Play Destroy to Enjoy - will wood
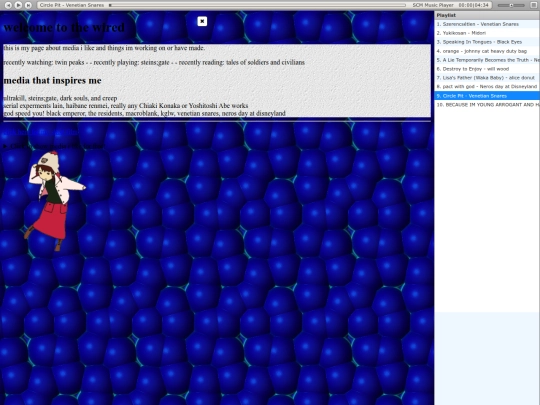Viewport: 540px width, 405px height. [487, 69]
